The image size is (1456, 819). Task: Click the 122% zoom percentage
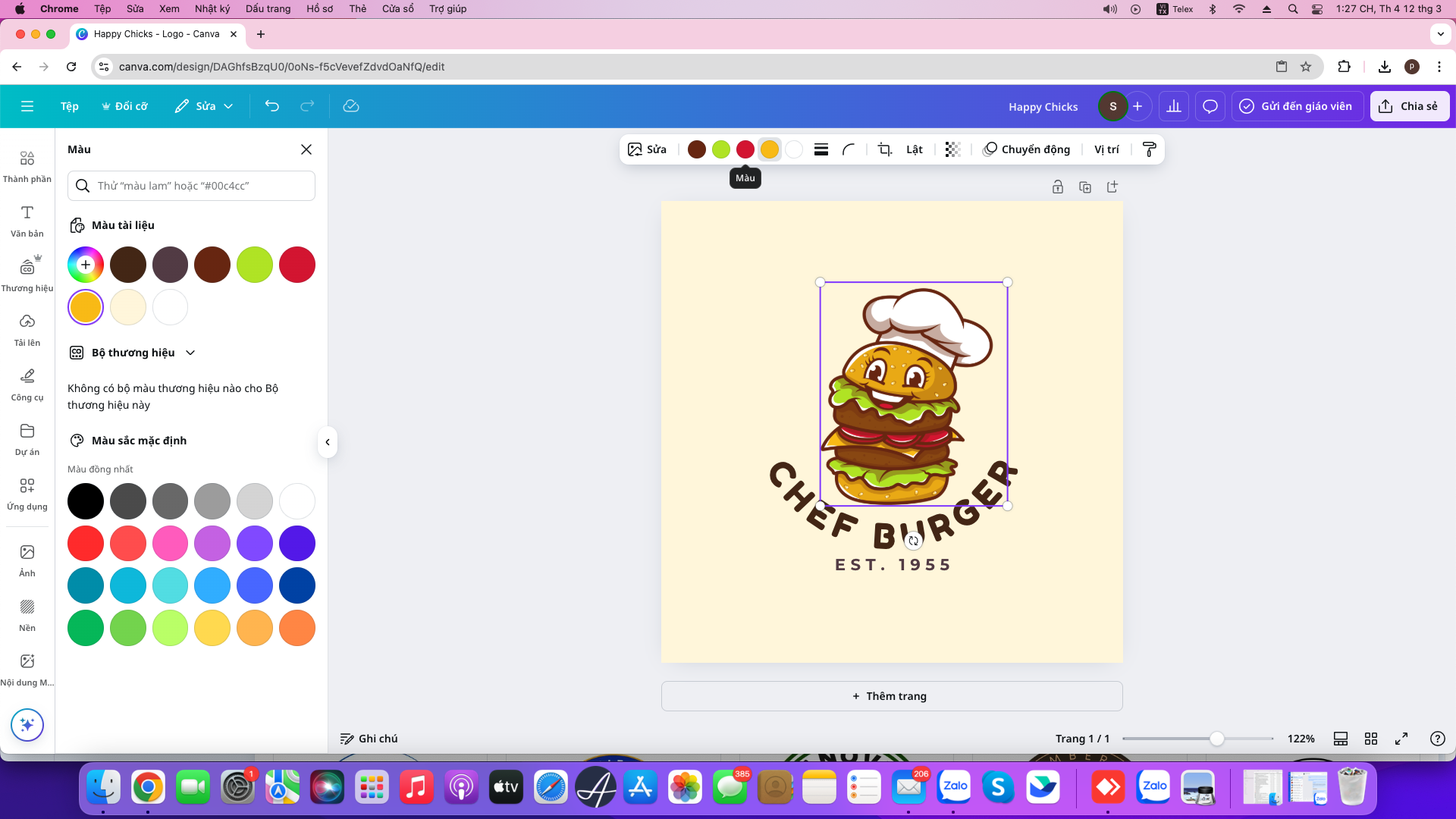[1301, 739]
